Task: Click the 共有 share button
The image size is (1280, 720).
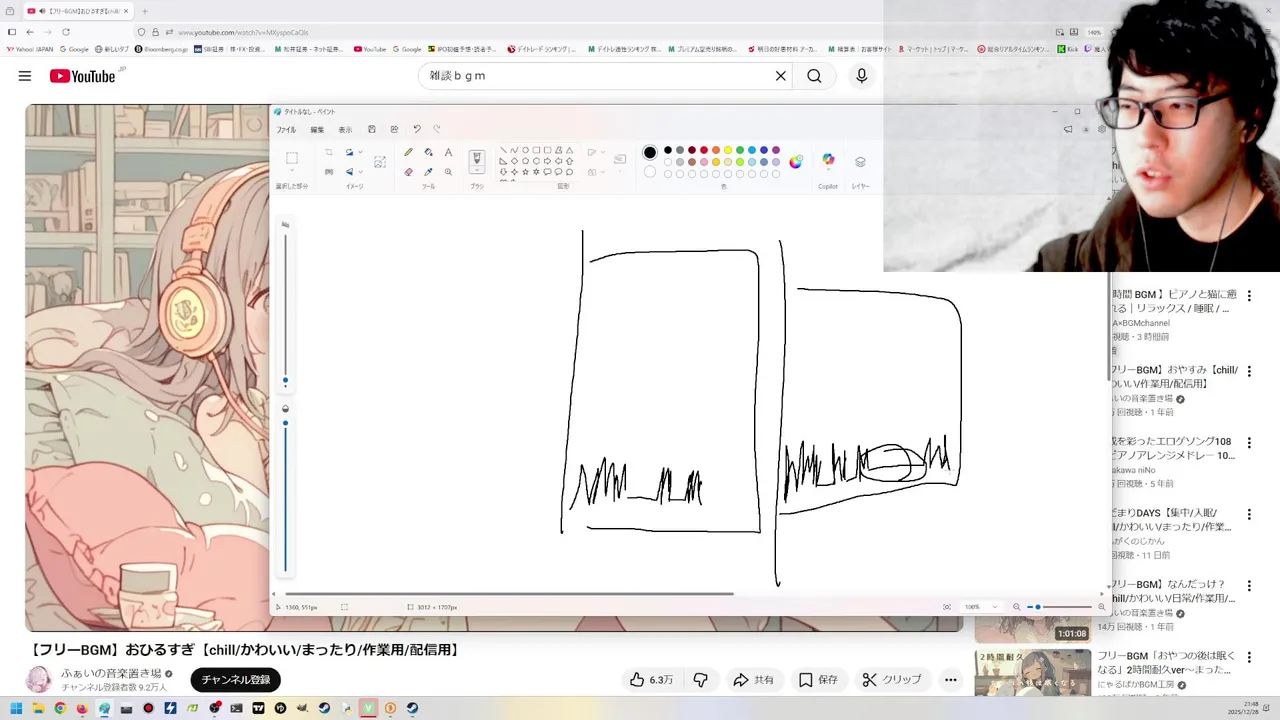Action: pos(754,680)
